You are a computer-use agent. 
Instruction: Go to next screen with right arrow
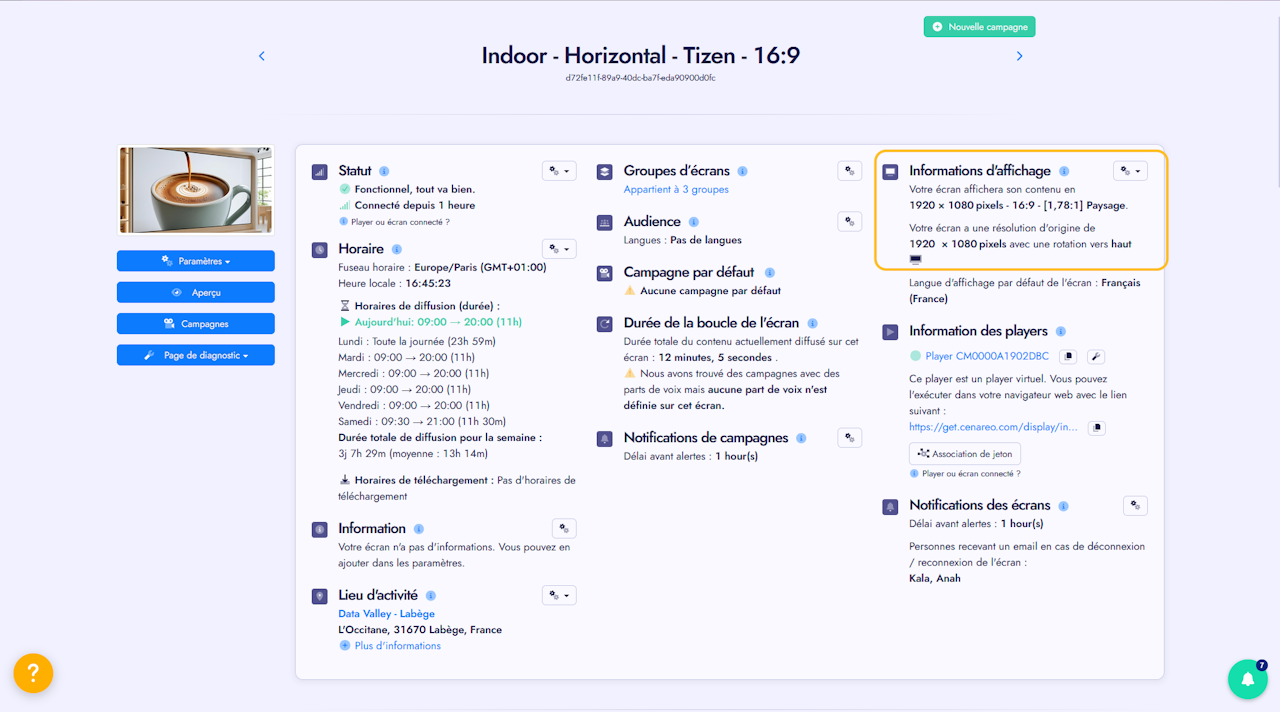tap(1019, 56)
